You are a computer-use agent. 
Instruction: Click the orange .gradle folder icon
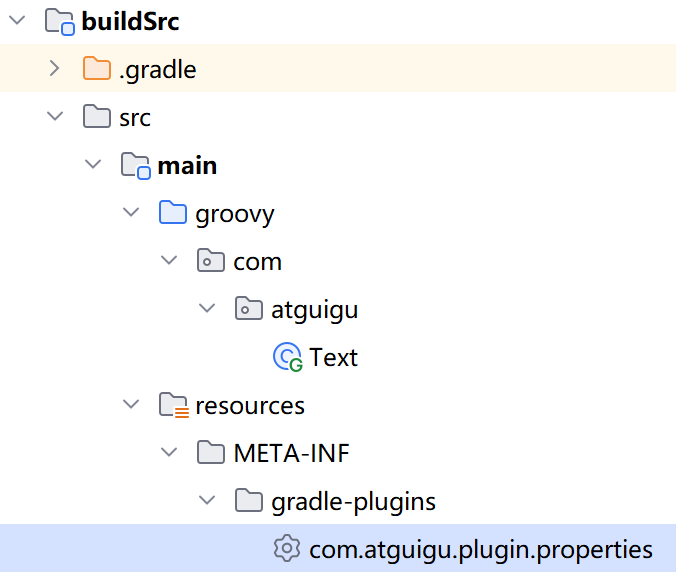coord(97,69)
